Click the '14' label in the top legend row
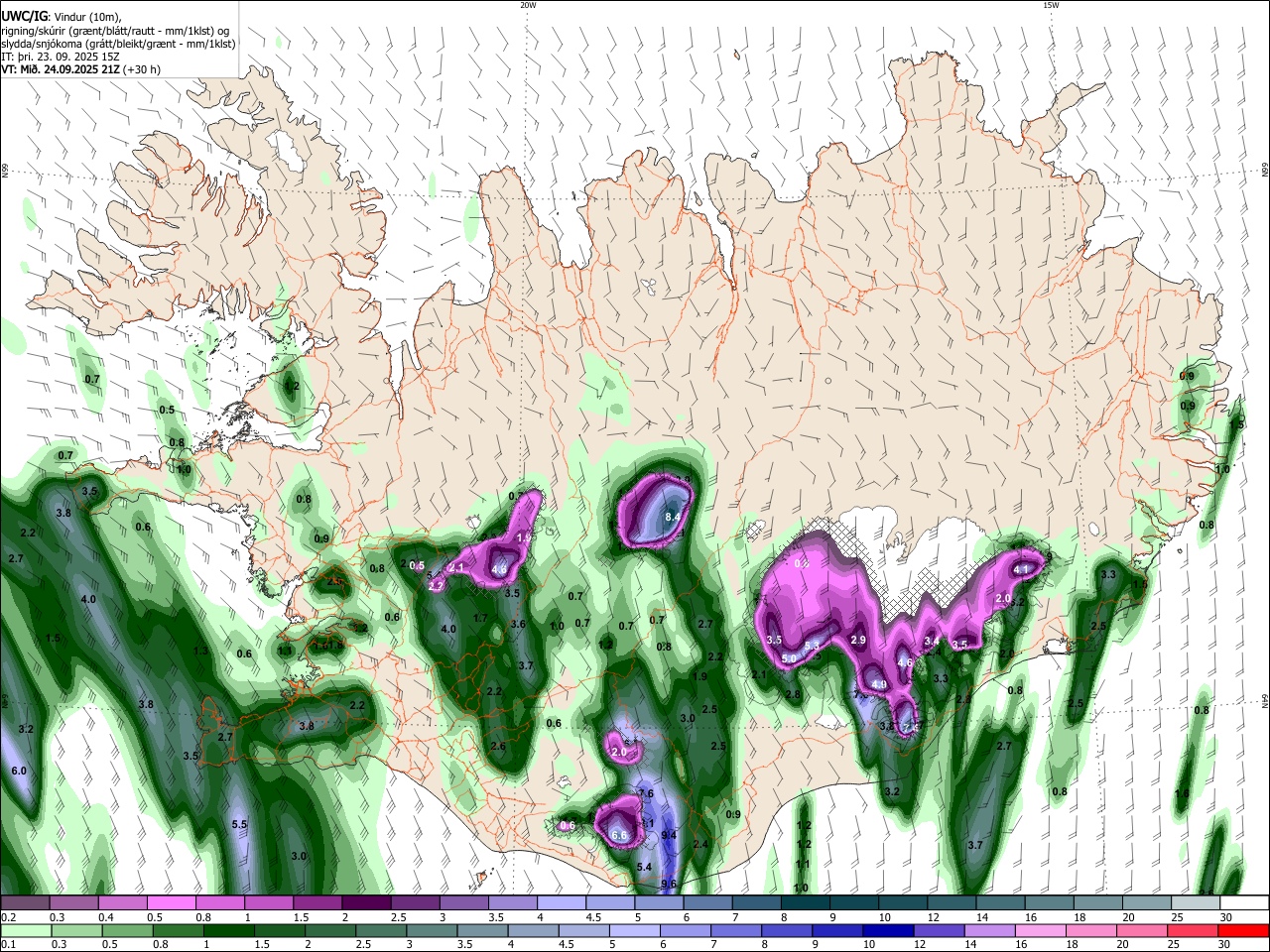The width and height of the screenshot is (1270, 952). coord(983,917)
